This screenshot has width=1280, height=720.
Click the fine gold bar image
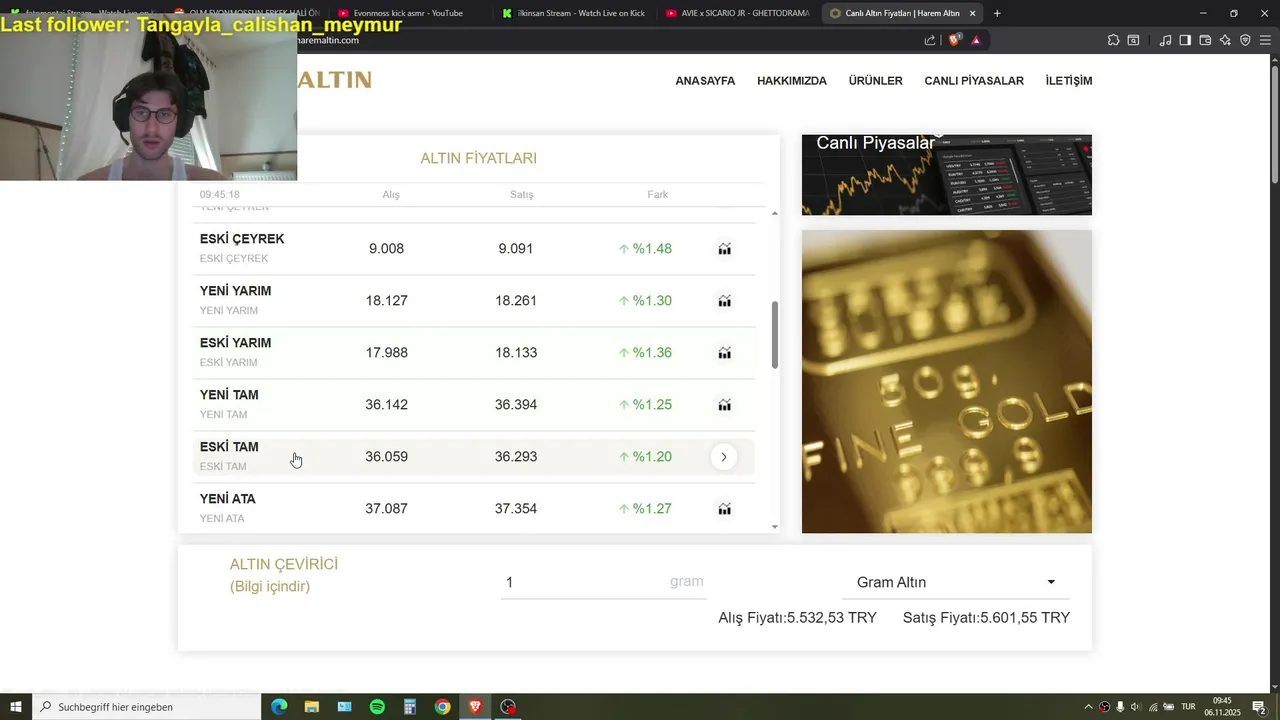coord(946,381)
